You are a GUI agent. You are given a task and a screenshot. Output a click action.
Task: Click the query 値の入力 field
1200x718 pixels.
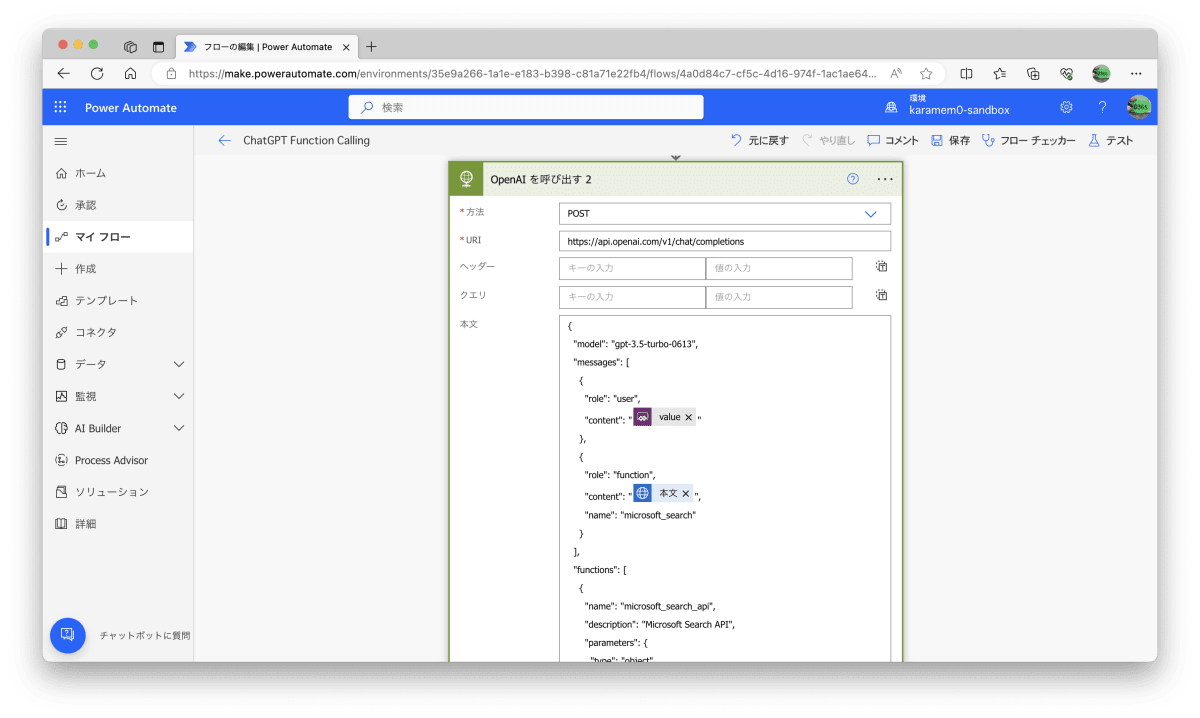tap(779, 297)
